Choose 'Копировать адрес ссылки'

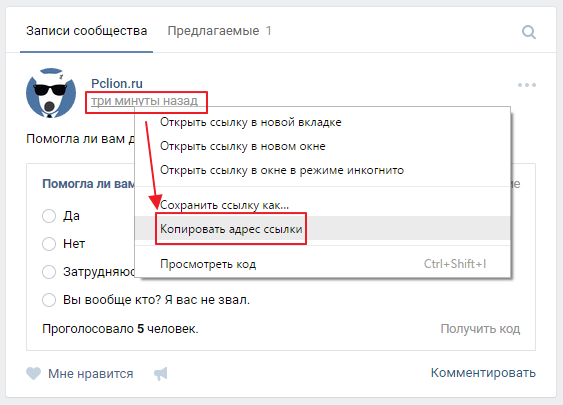(322, 228)
